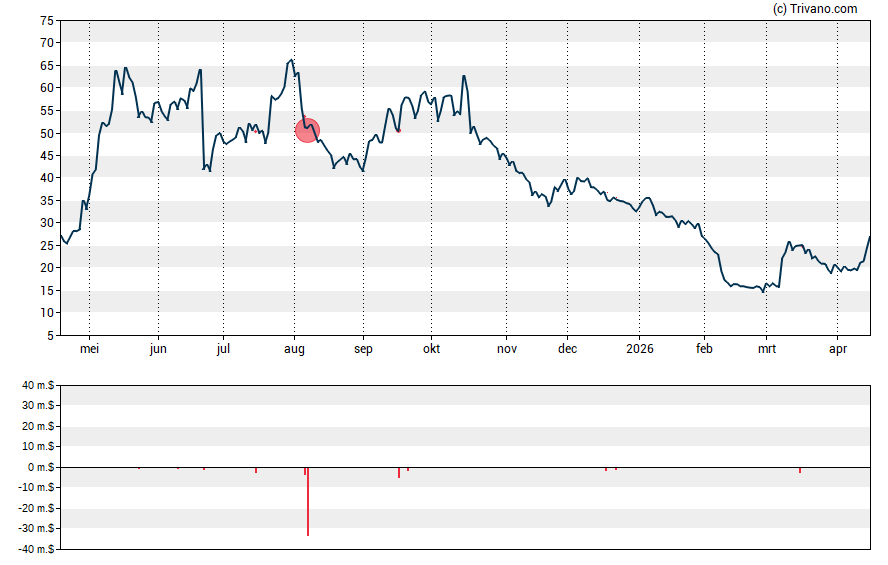The image size is (888, 565).
Task: Click the '75' price axis label
Action: [x=46, y=20]
